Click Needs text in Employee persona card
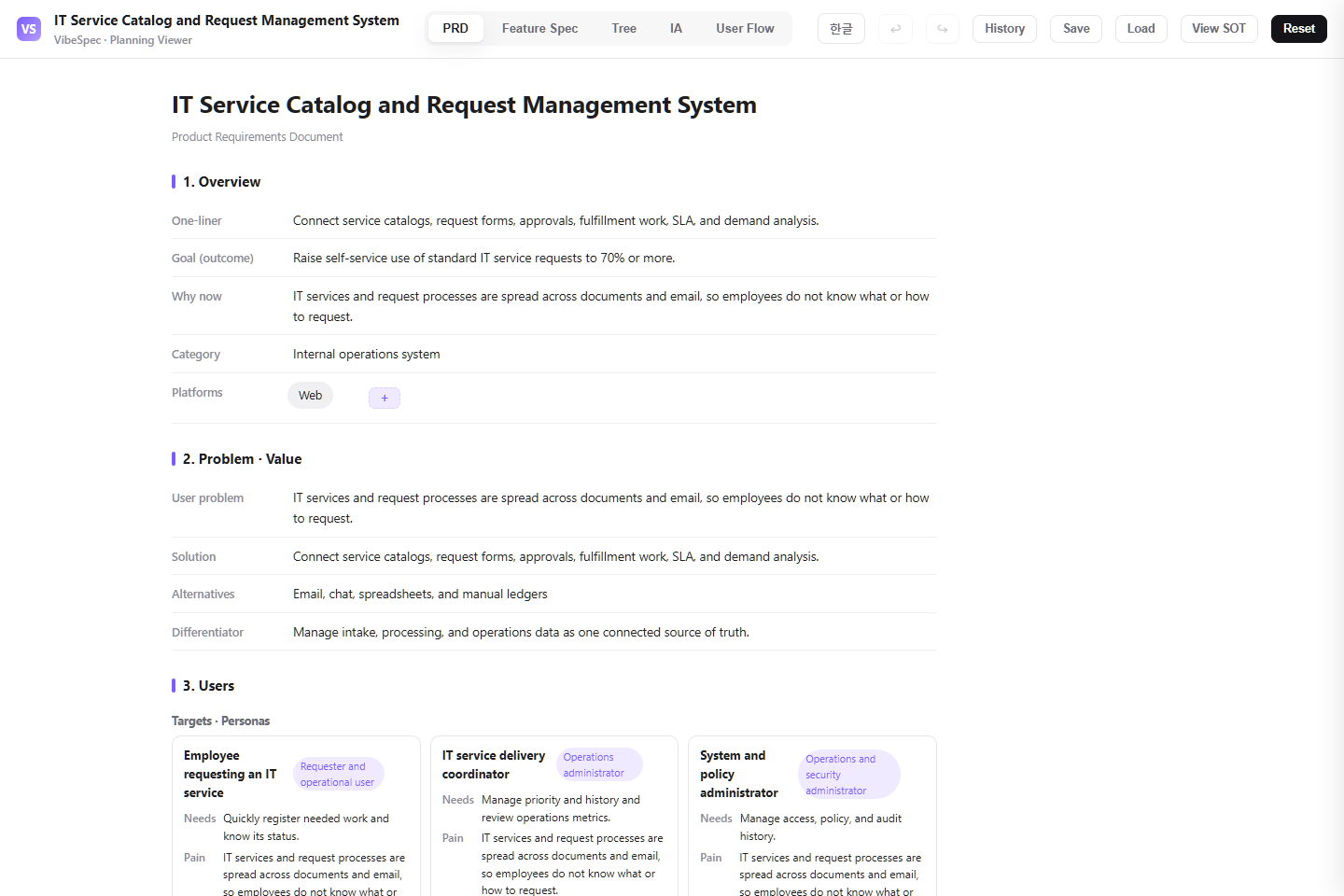The height and width of the screenshot is (896, 1344). (x=306, y=828)
